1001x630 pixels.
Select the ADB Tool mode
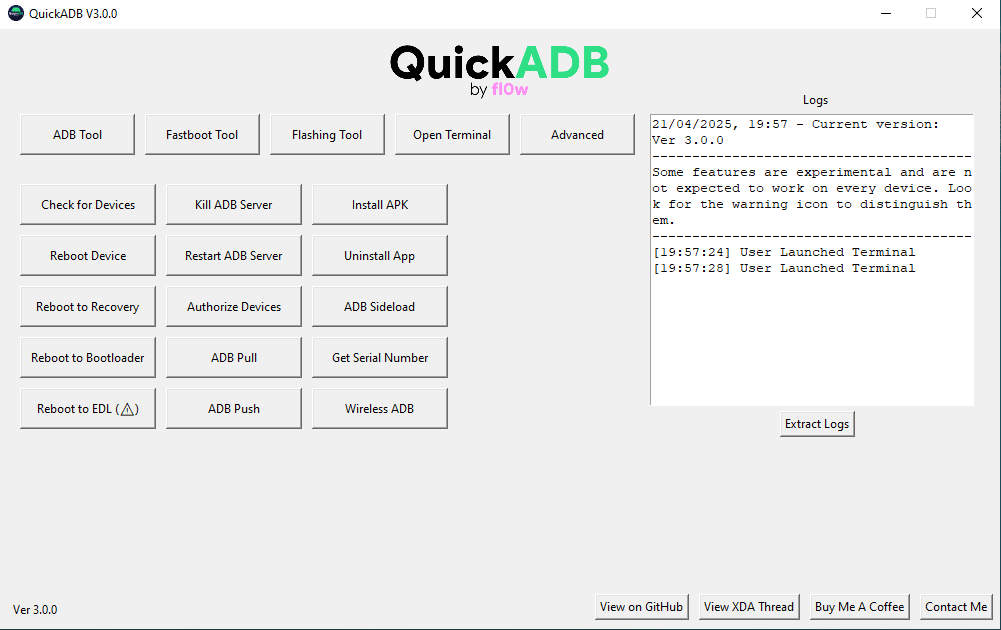click(77, 133)
